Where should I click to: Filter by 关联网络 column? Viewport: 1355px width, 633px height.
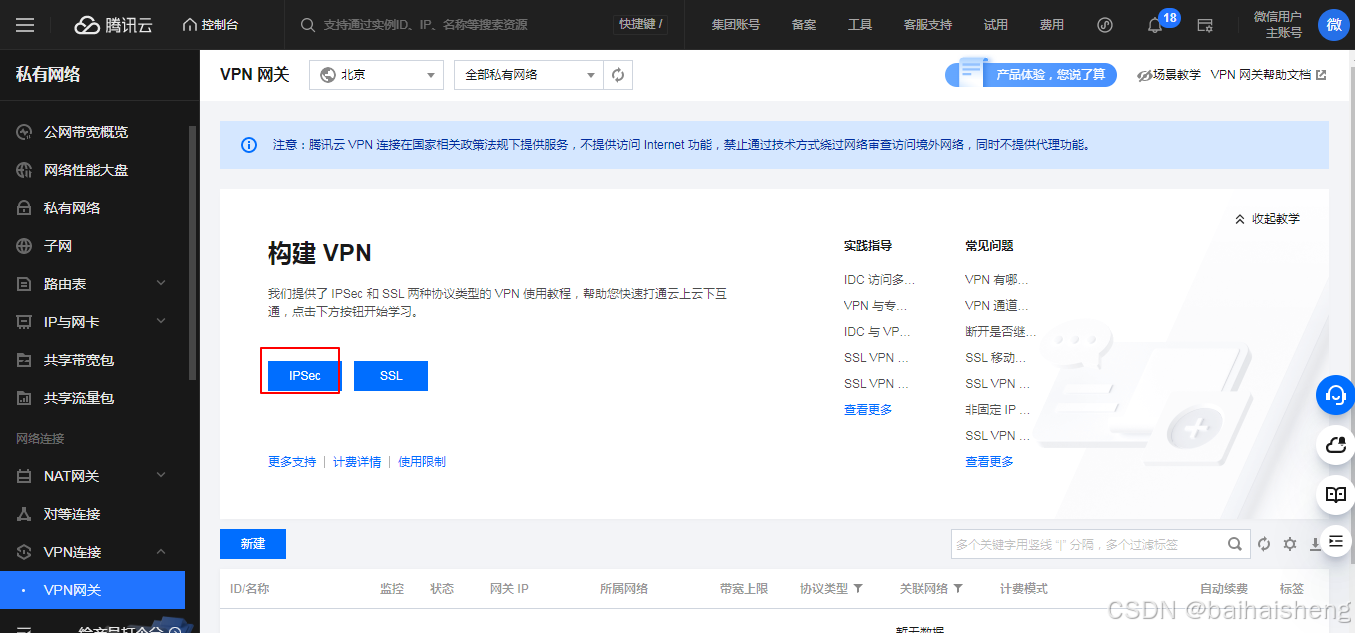pos(958,589)
